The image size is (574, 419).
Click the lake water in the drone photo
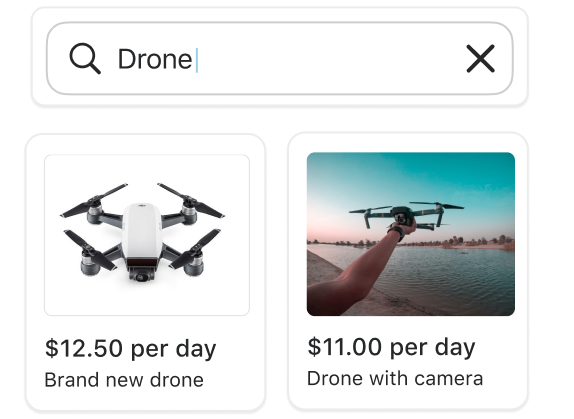click(x=450, y=278)
